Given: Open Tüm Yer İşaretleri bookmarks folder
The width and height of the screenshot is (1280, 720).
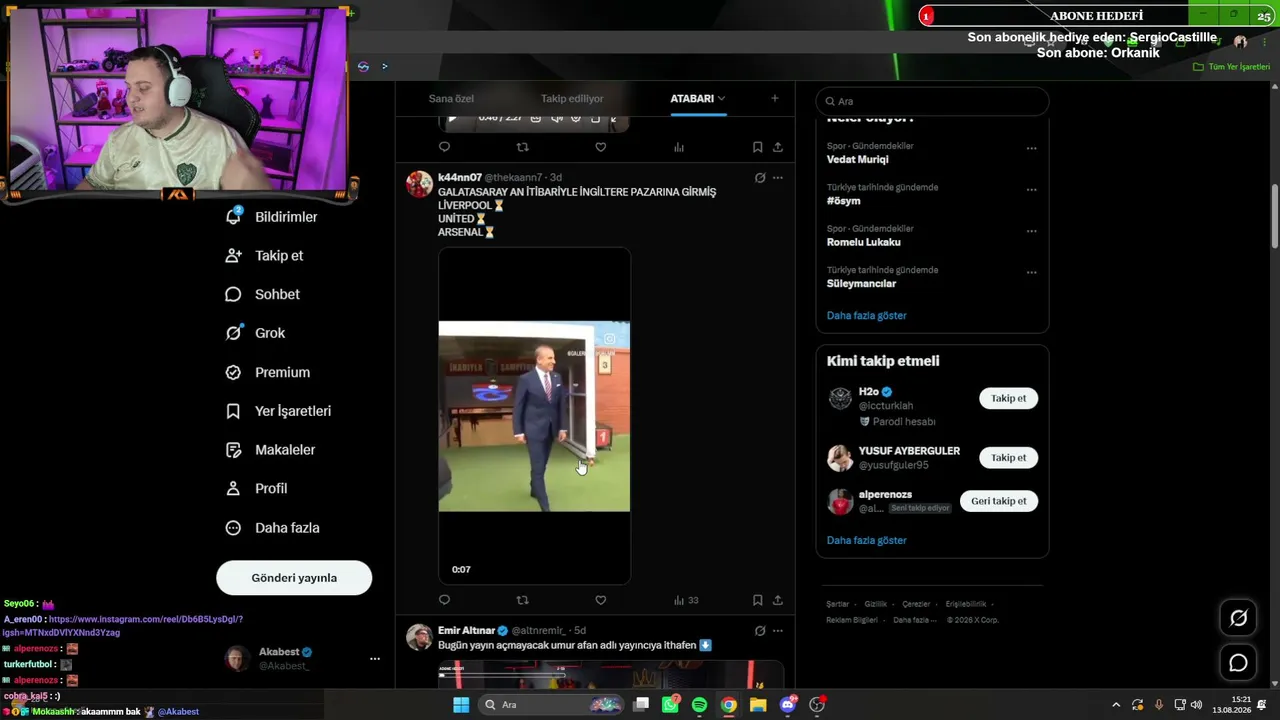Looking at the screenshot, I should pos(1231,67).
